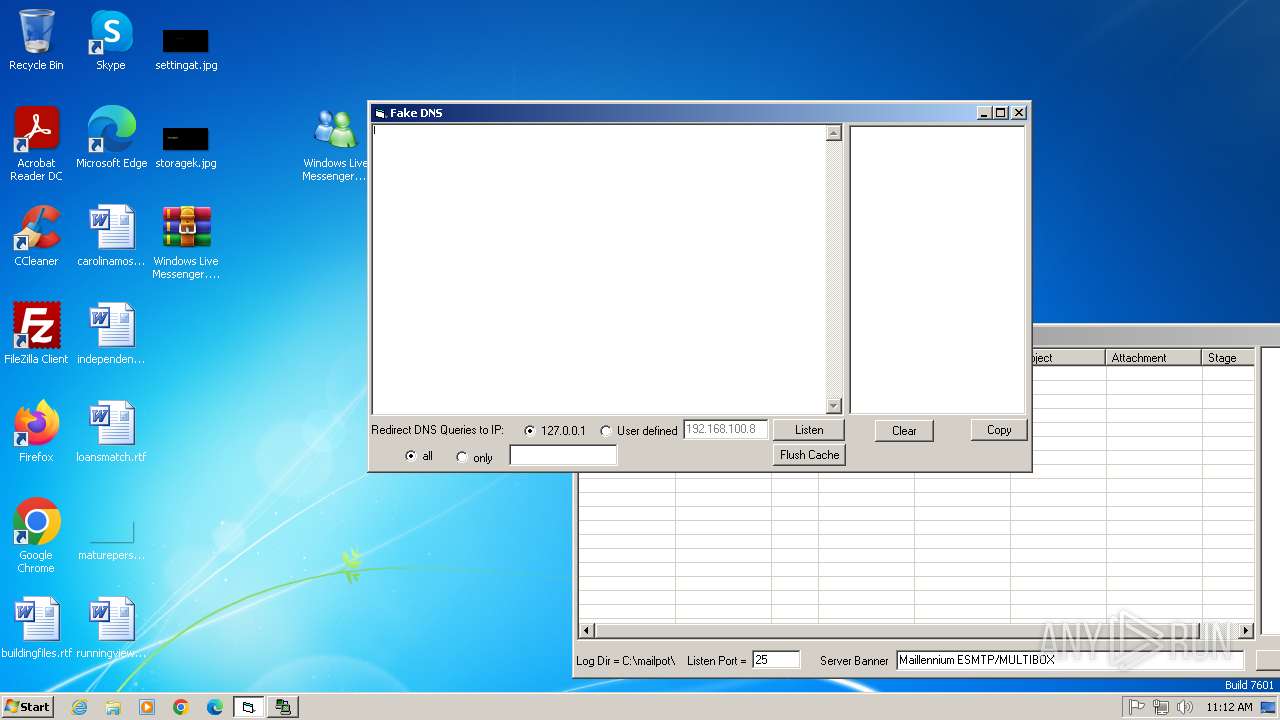Image resolution: width=1280 pixels, height=720 pixels.
Task: Open Windows Live Messenger WinRAR archive
Action: click(x=186, y=242)
